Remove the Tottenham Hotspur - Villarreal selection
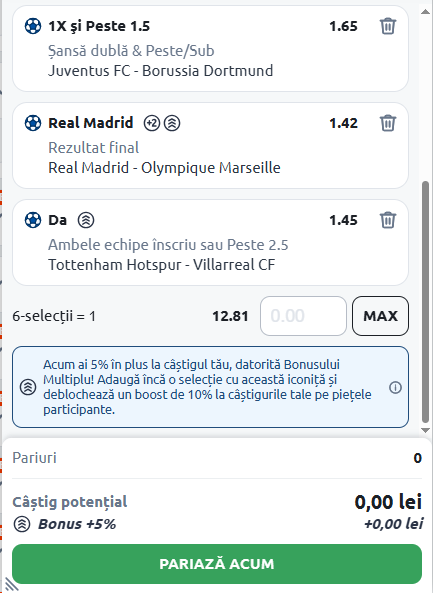433x593 pixels. (x=388, y=220)
